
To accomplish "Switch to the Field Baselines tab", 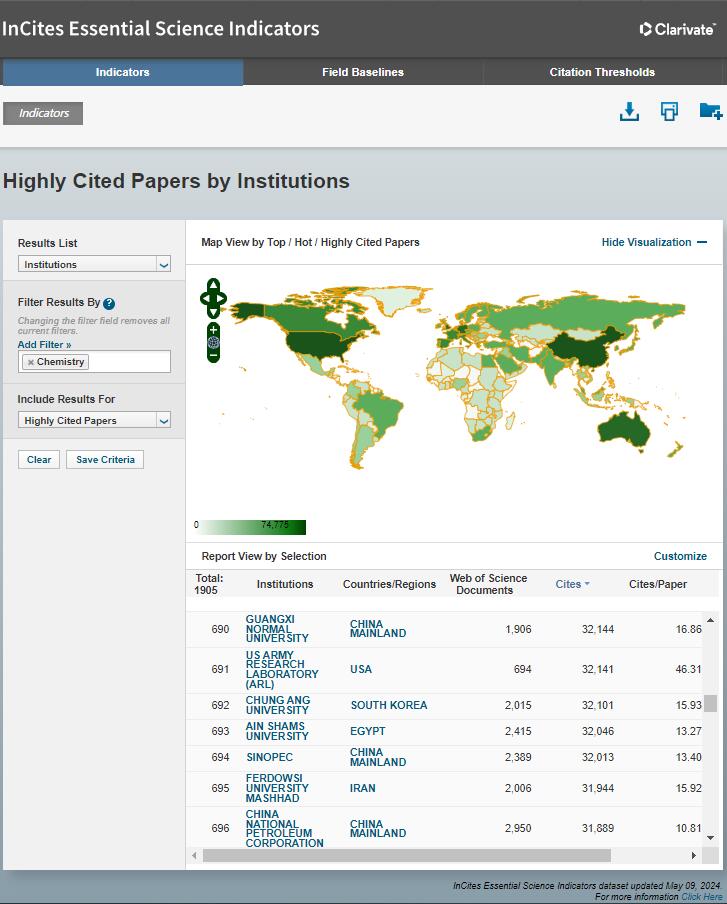I will pyautogui.click(x=363, y=72).
